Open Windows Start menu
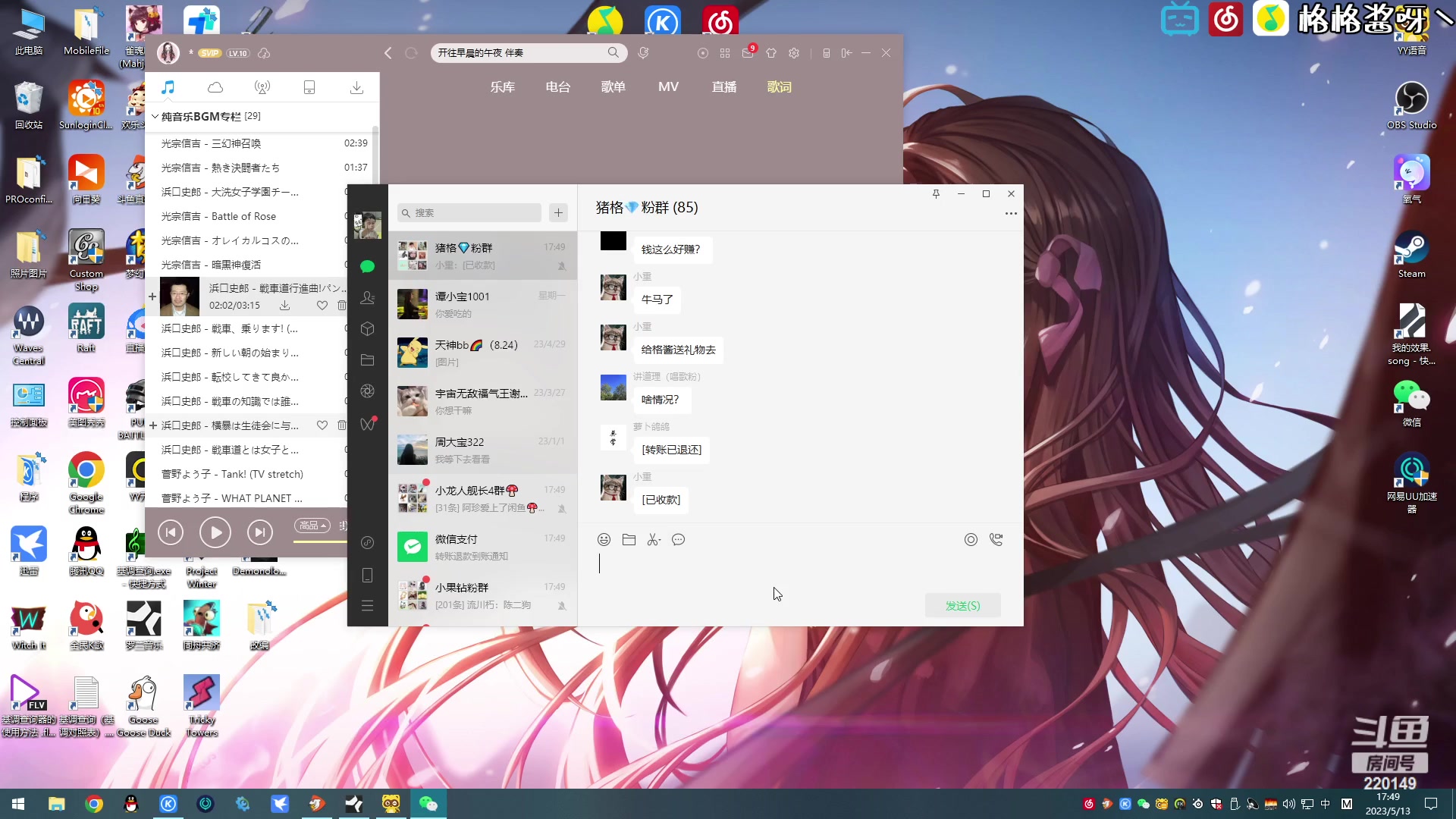The width and height of the screenshot is (1456, 819). tap(18, 804)
